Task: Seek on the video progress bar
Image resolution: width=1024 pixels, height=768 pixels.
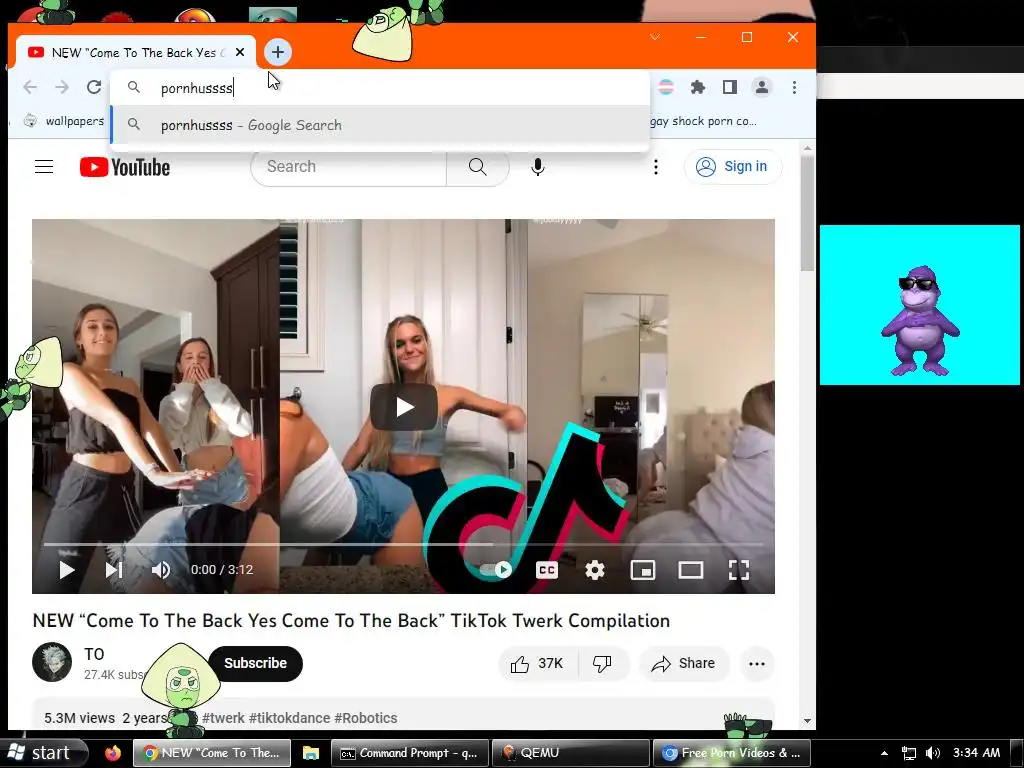Action: 403,543
